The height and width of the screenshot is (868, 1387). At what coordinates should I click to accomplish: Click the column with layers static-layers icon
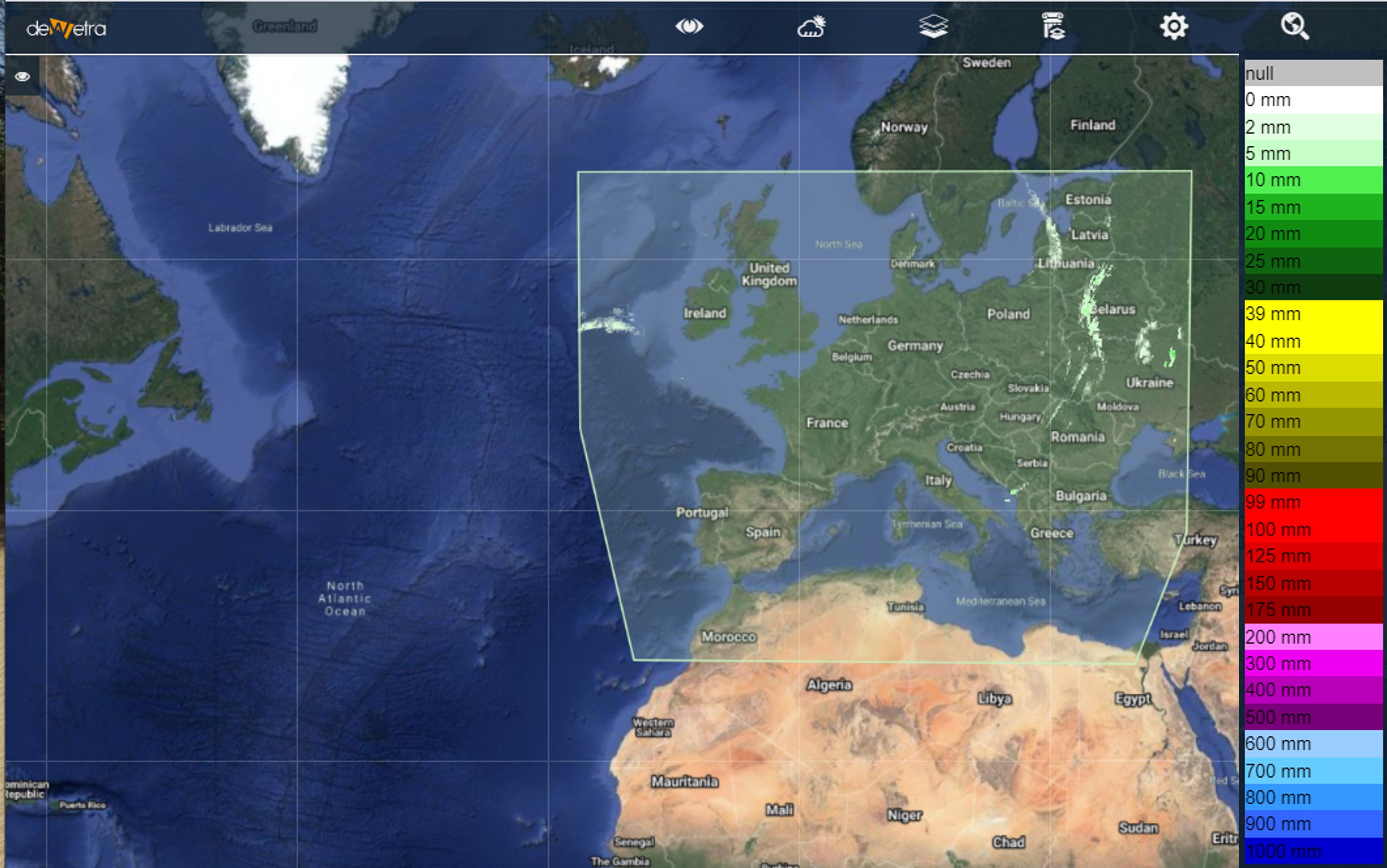1053,27
